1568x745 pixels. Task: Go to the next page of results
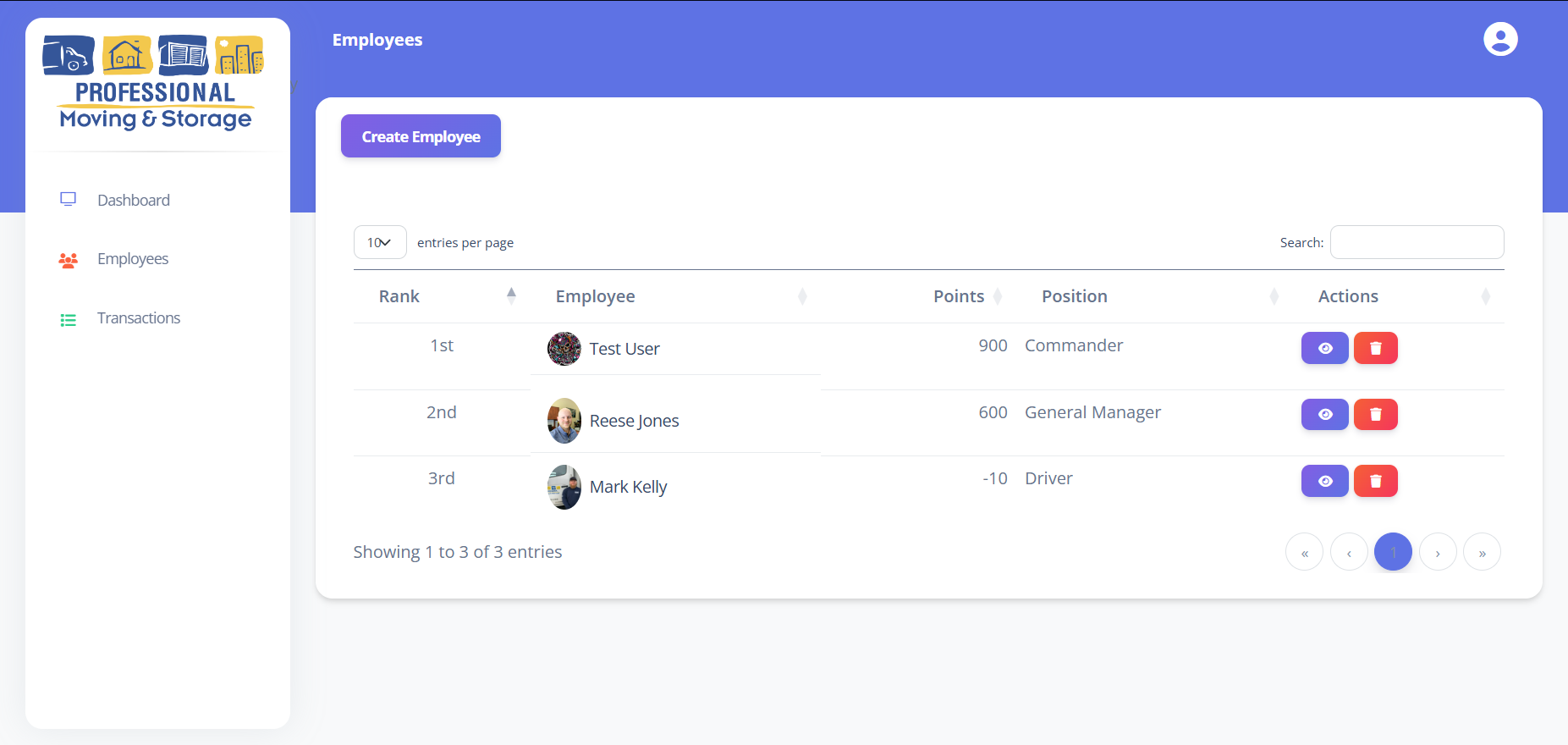click(1437, 552)
